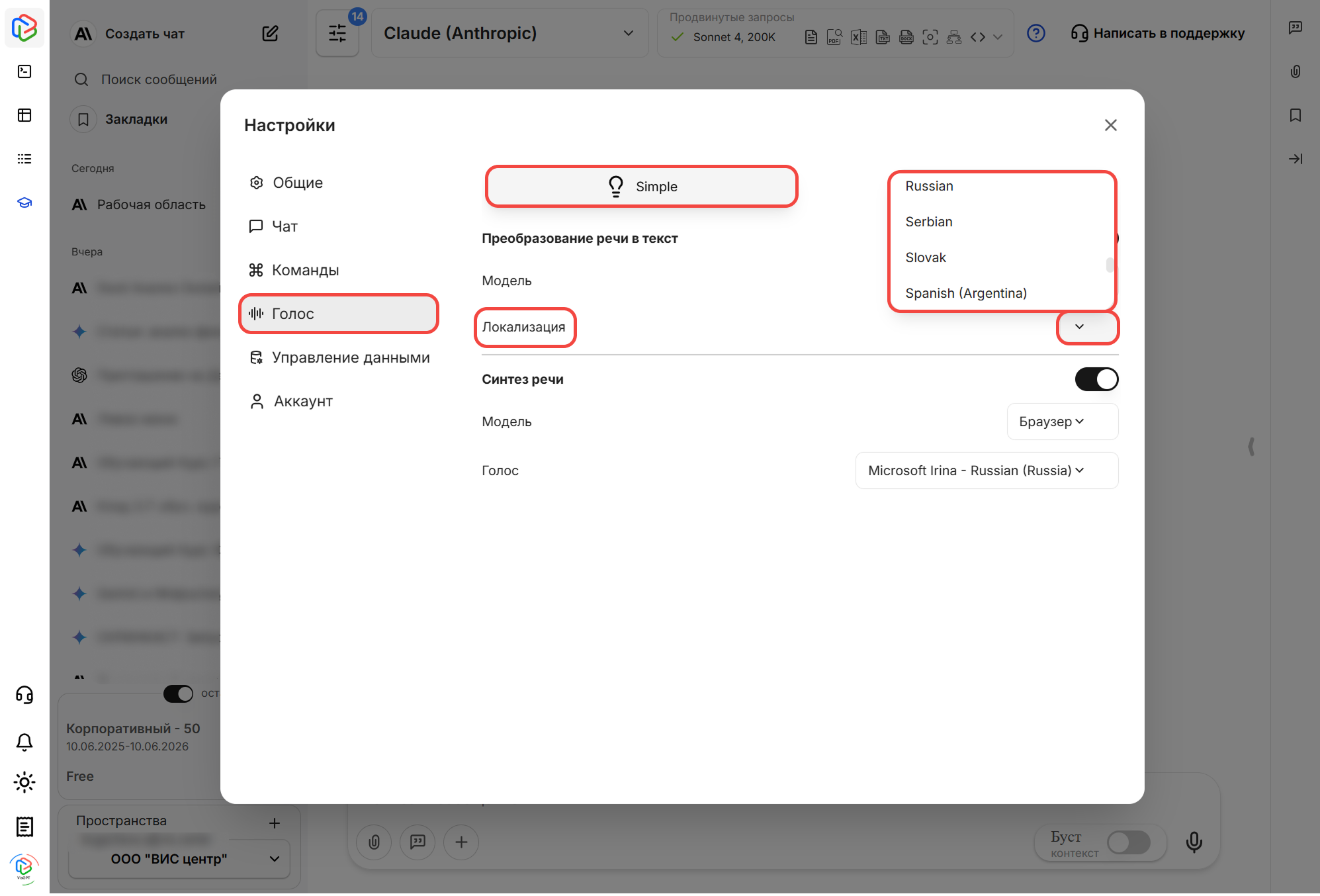
Task: Open the Управление данными settings tab
Action: (x=338, y=357)
